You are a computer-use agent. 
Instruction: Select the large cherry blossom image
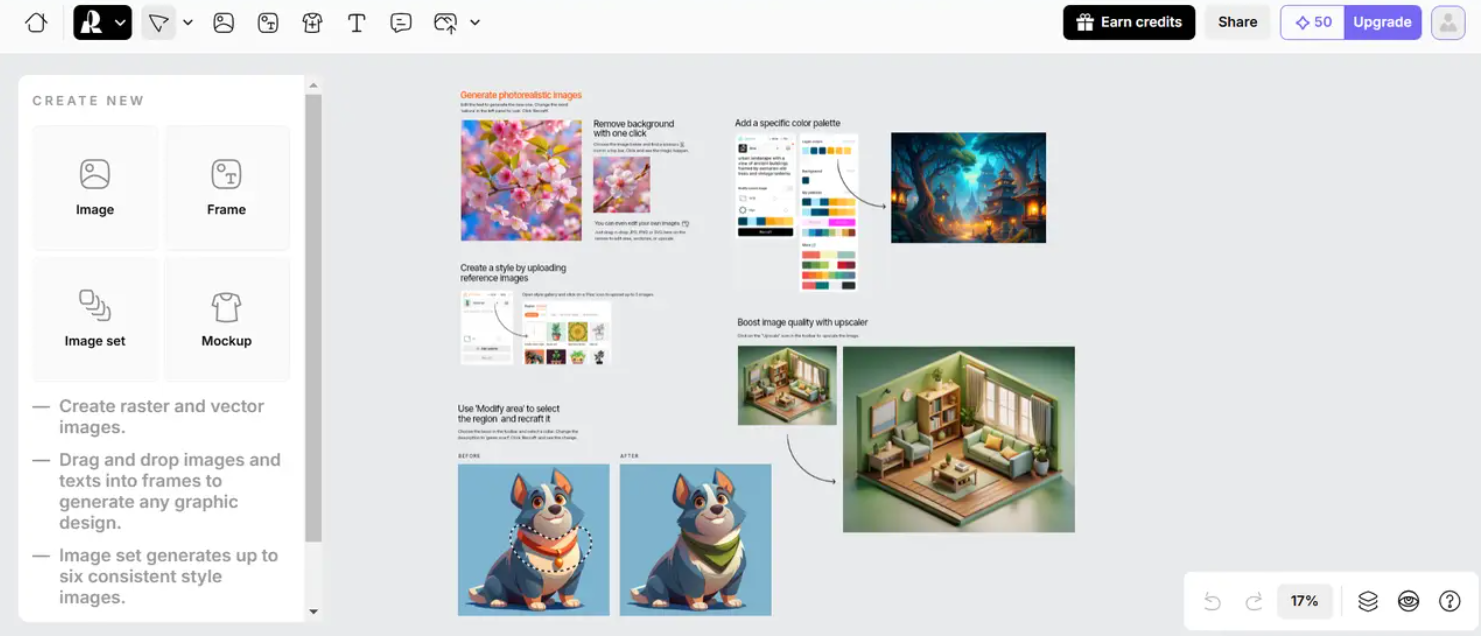coord(521,180)
